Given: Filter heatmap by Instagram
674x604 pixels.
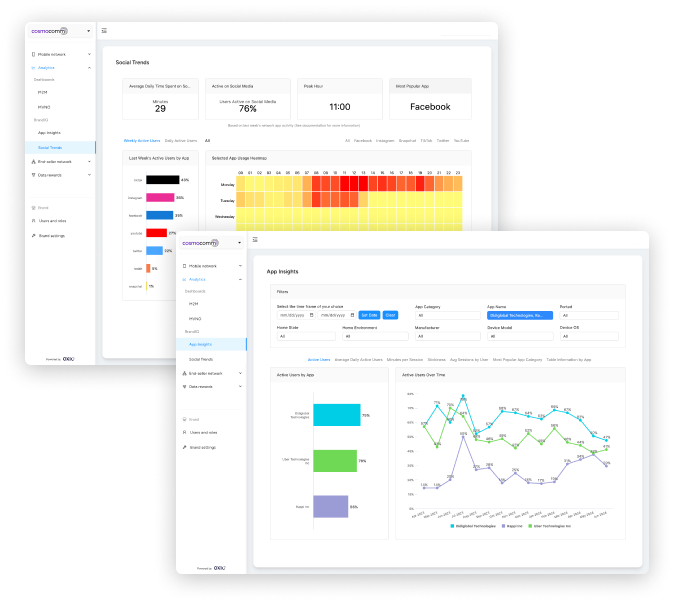Looking at the screenshot, I should [385, 141].
